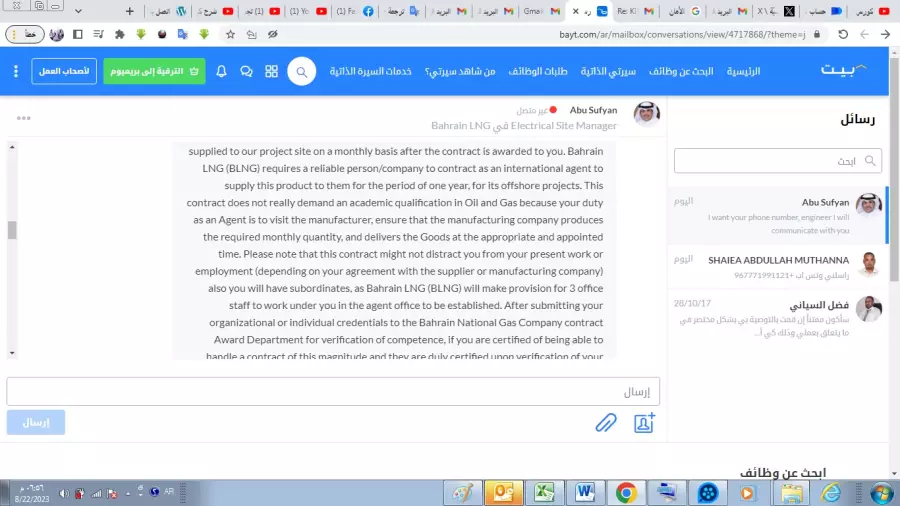Click the search magnifier in messages search box
Image resolution: width=900 pixels, height=506 pixels.
pyautogui.click(x=870, y=161)
